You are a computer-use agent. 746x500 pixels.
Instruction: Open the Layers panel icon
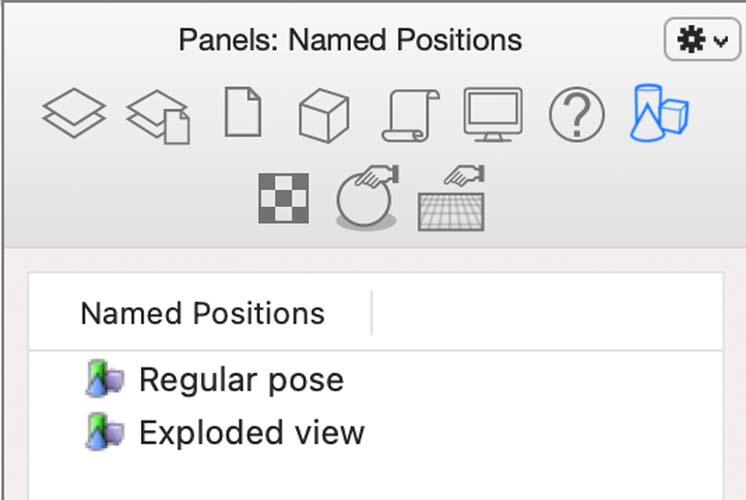click(x=74, y=114)
